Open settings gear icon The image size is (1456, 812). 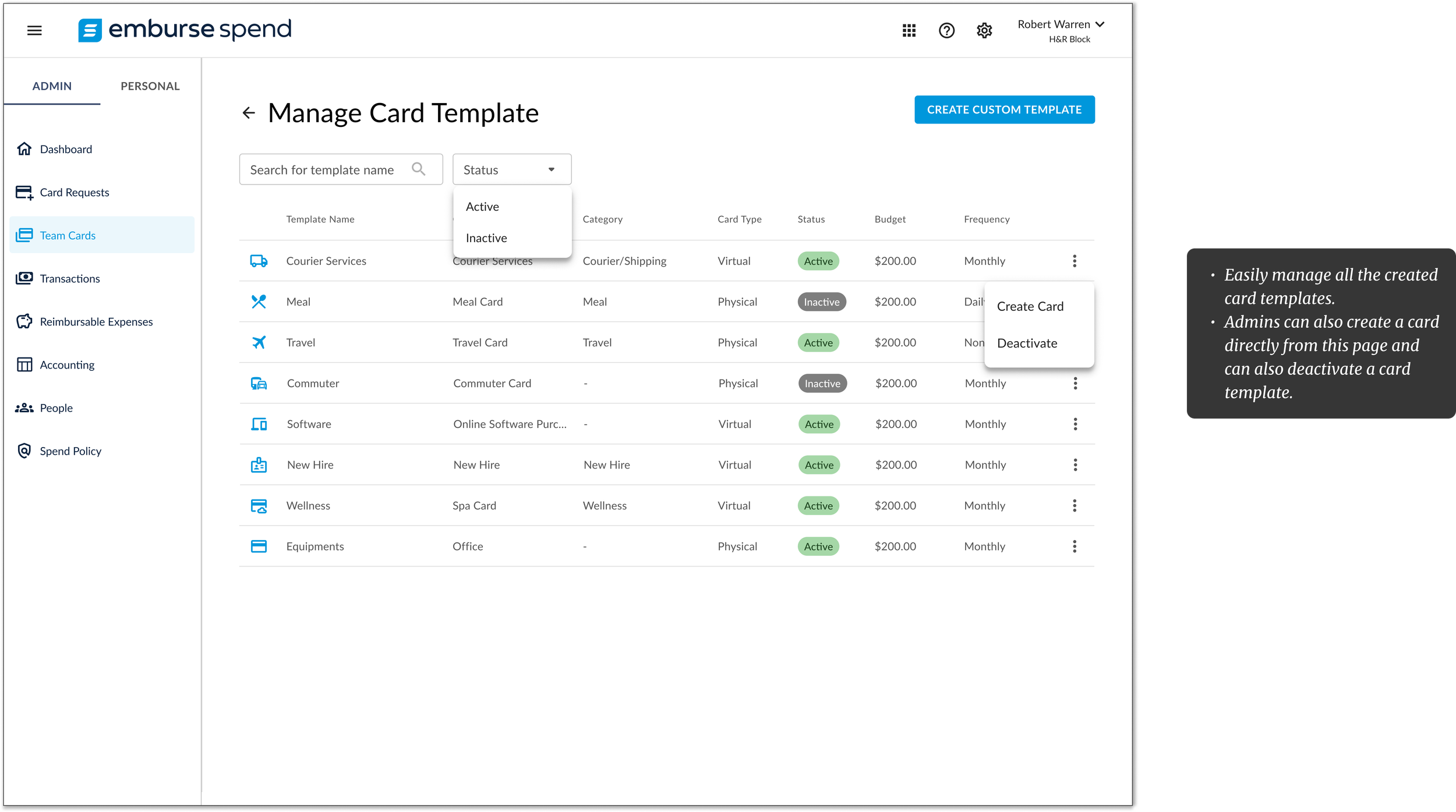pos(984,30)
